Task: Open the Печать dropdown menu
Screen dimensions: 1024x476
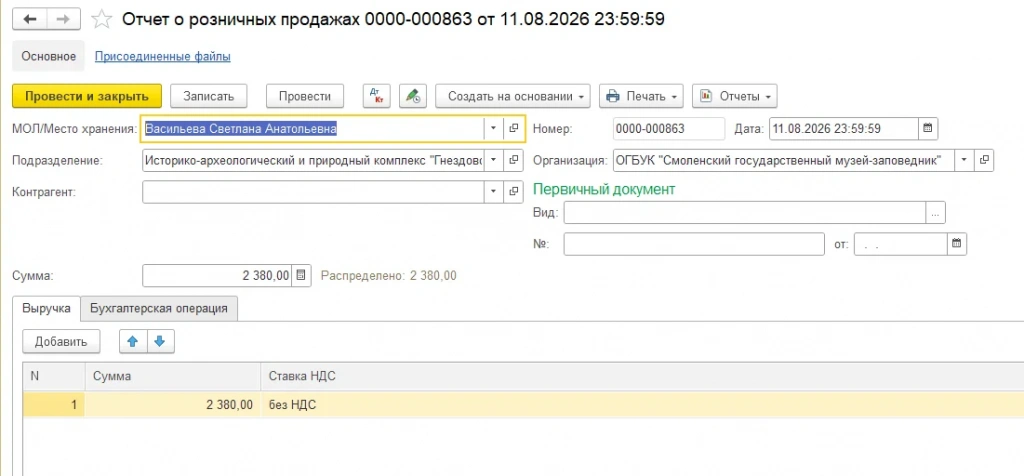Action: point(641,96)
